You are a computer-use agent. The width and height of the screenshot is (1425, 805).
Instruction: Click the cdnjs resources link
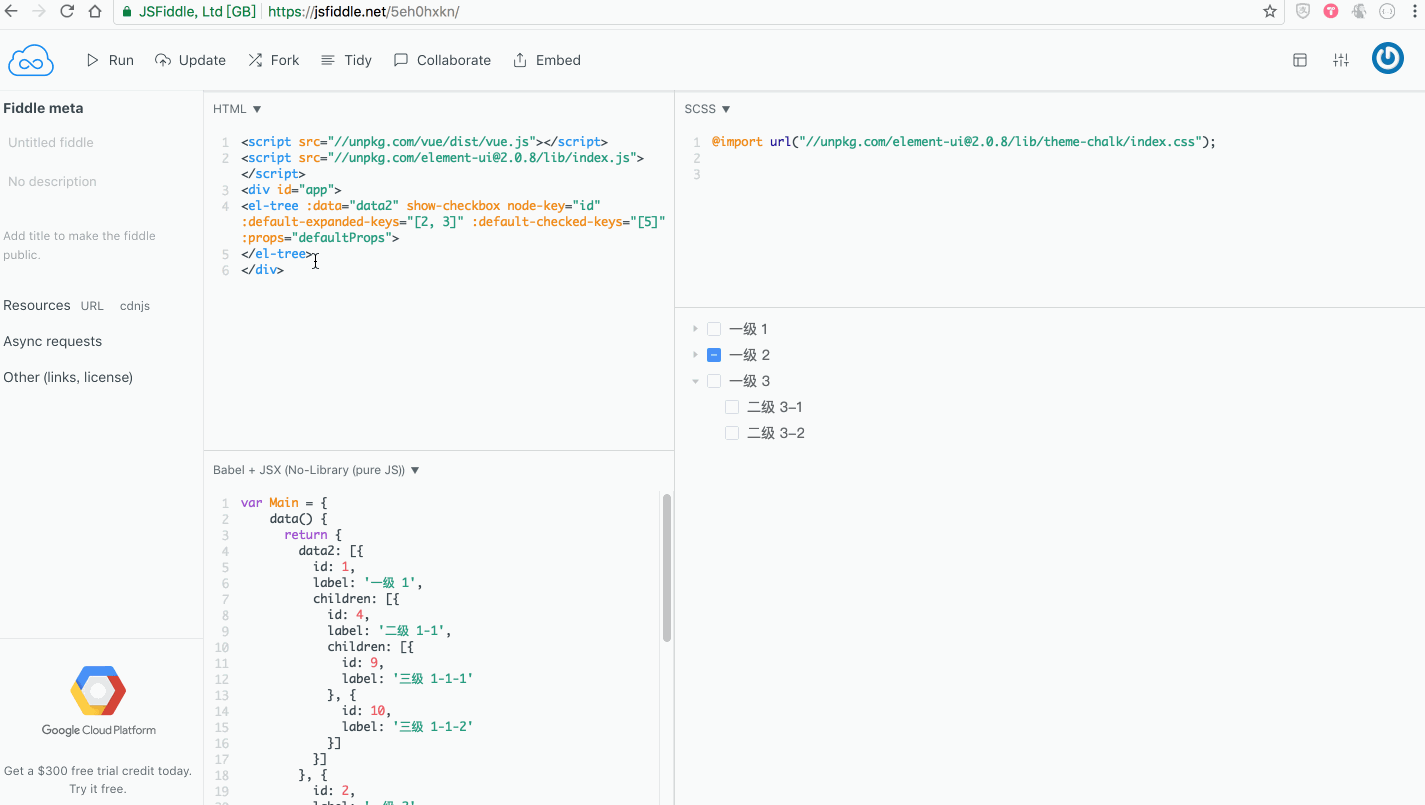134,305
